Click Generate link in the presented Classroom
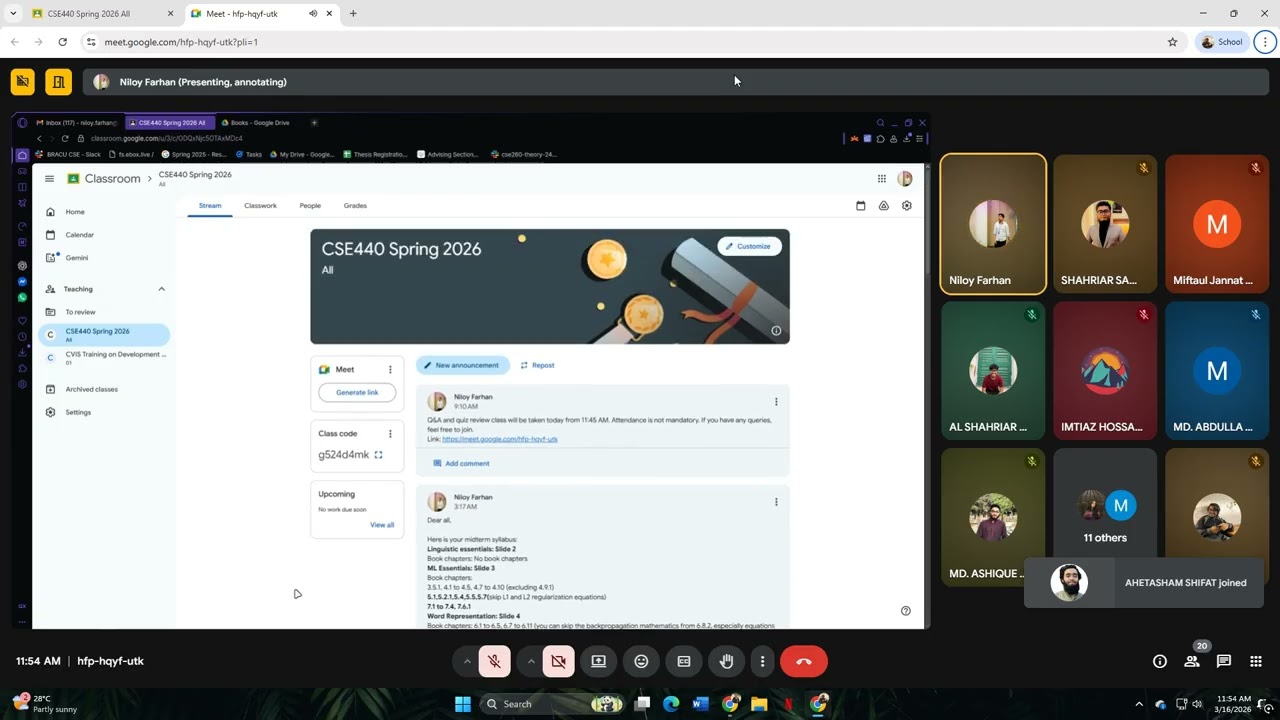This screenshot has height=720, width=1280. tap(357, 392)
